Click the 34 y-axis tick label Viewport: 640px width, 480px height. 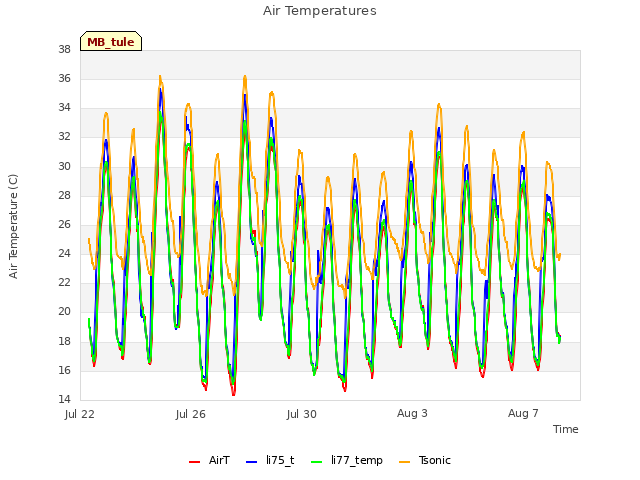[x=64, y=108]
